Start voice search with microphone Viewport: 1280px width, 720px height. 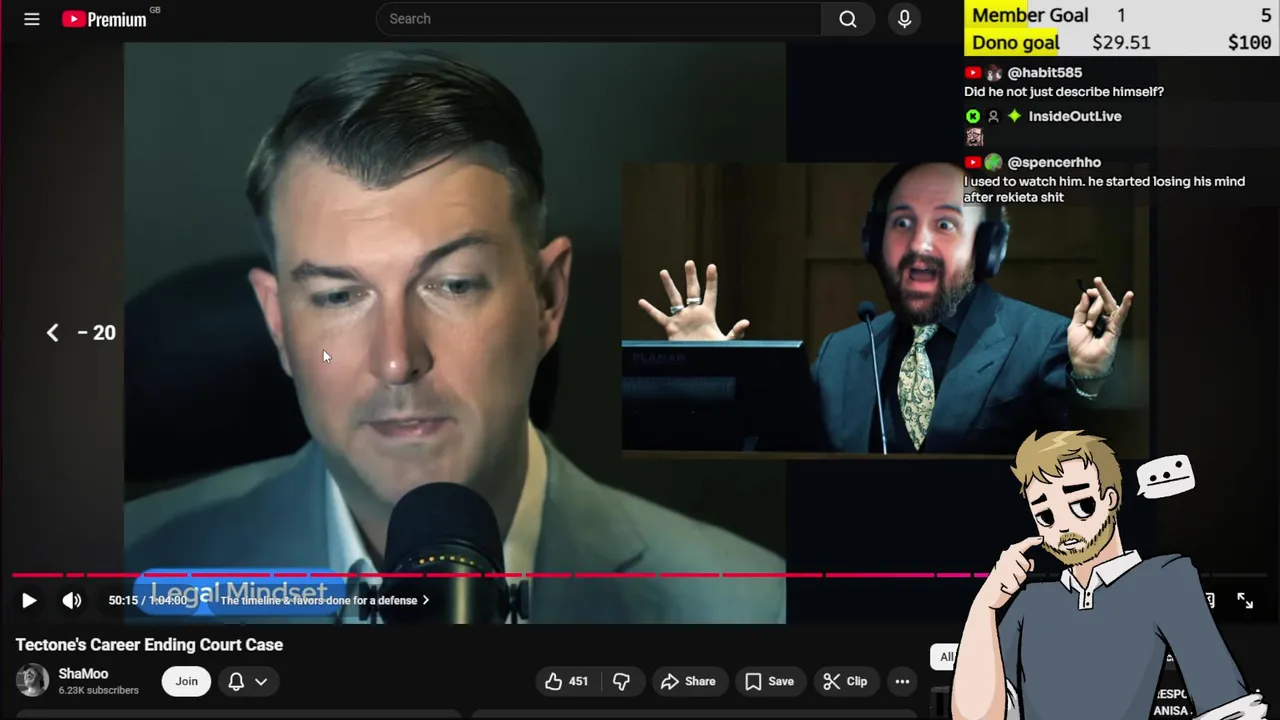point(905,19)
